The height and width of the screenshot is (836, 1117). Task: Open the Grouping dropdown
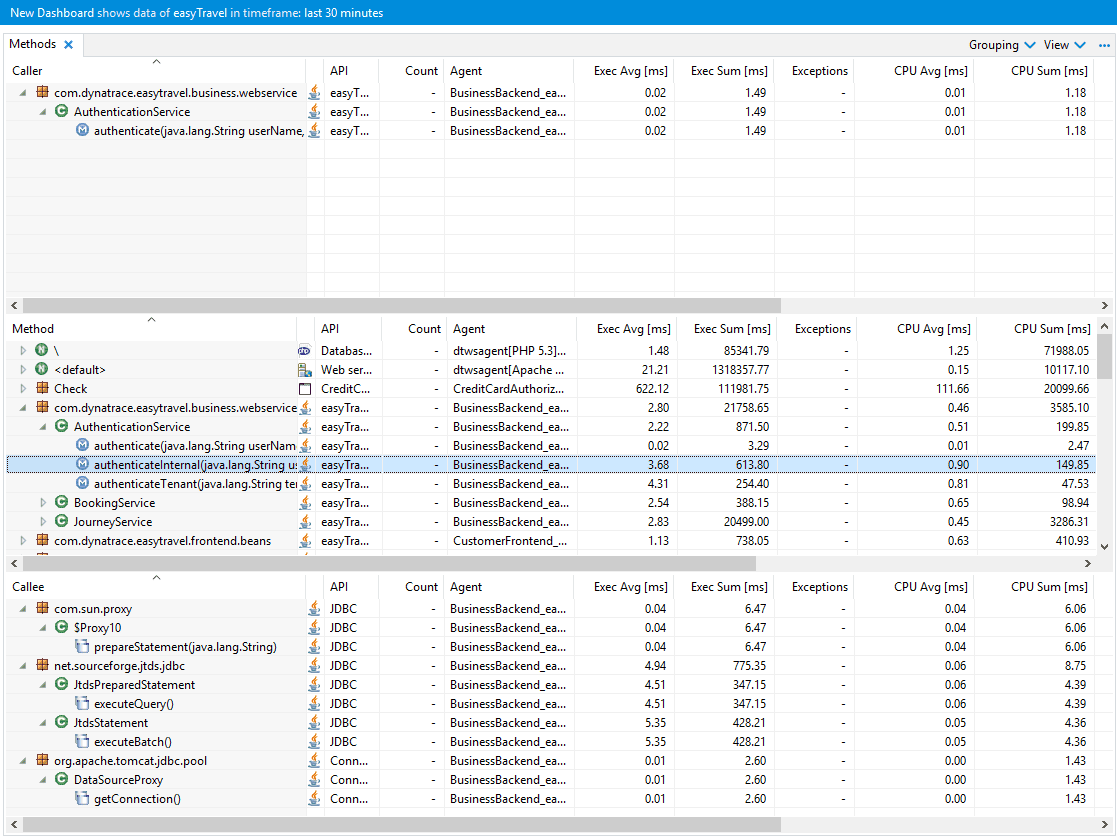point(1002,45)
